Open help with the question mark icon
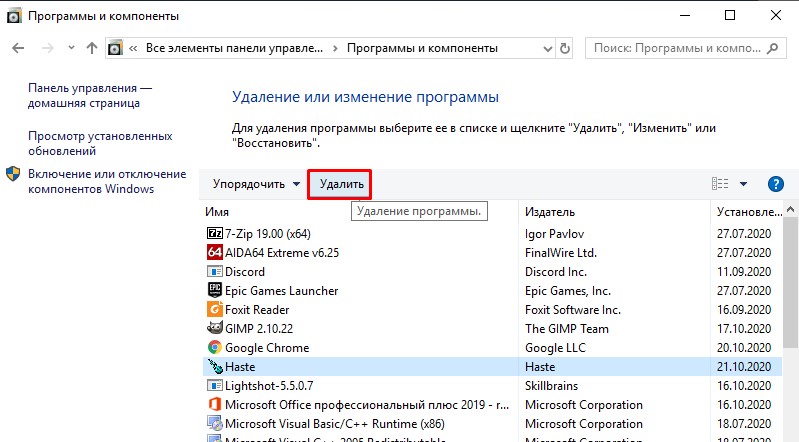 click(x=775, y=184)
